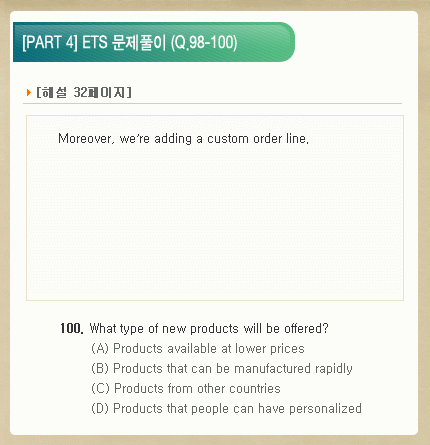Image resolution: width=430 pixels, height=445 pixels.
Task: Click question number 100
Action: [72, 328]
